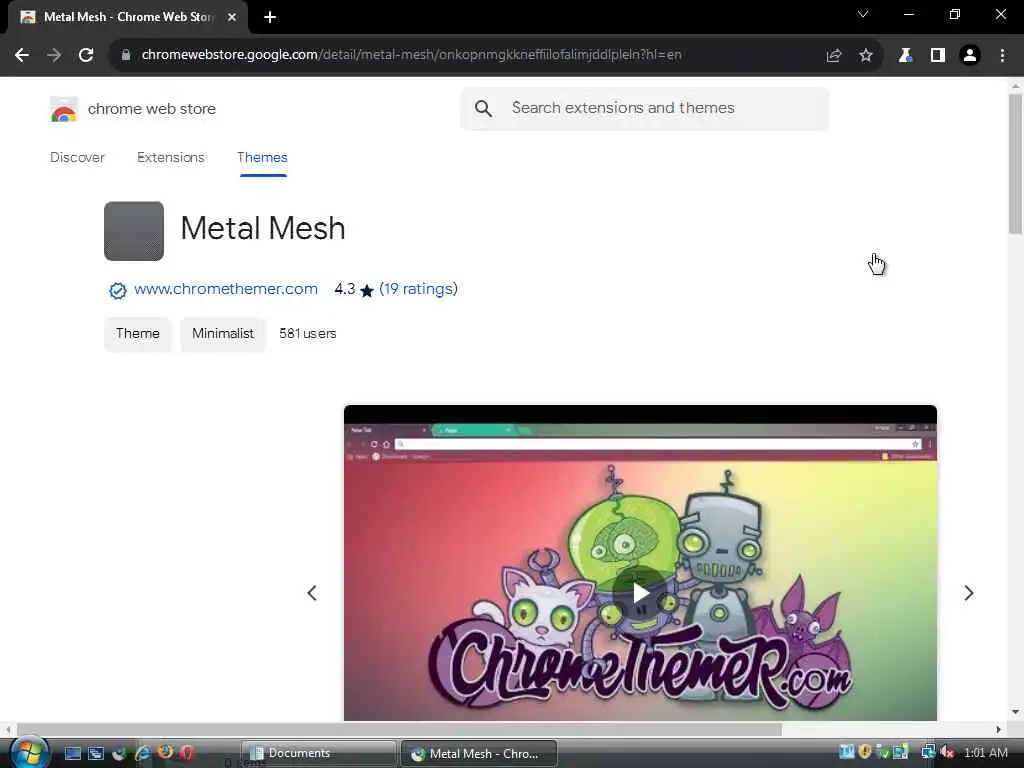Image resolution: width=1024 pixels, height=768 pixels.
Task: Share this page via share icon
Action: [x=833, y=56]
